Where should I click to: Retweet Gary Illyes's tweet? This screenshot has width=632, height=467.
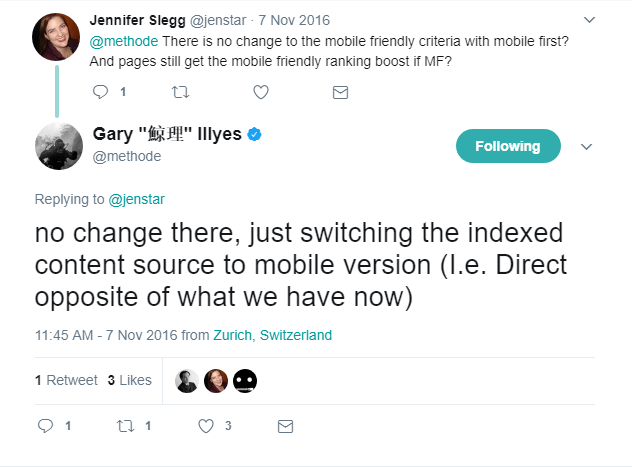click(125, 426)
